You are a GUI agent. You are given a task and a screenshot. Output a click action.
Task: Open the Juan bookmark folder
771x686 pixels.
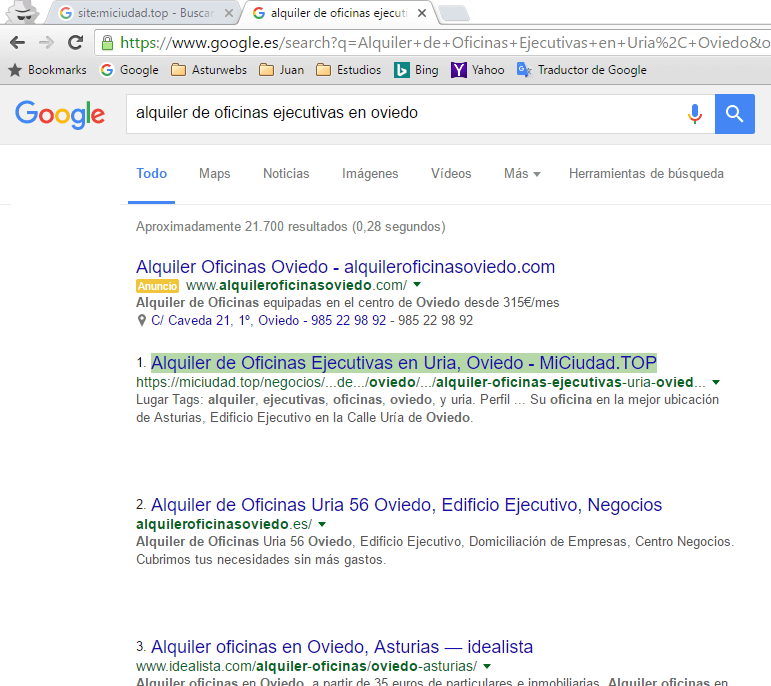coord(282,70)
